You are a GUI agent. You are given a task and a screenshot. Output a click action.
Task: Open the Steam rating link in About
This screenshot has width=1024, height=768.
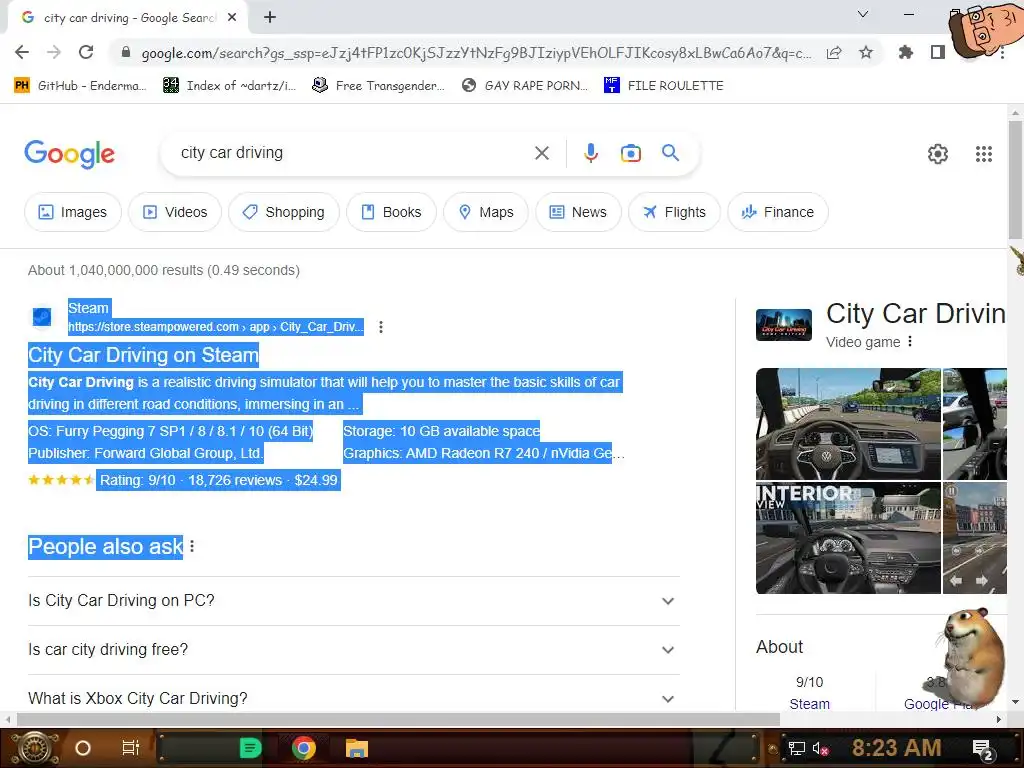point(809,704)
